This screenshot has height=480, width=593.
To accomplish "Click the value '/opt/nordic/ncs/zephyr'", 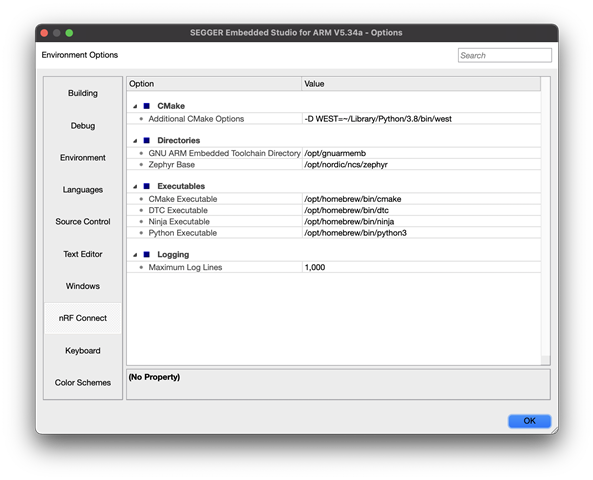I will pos(346,165).
